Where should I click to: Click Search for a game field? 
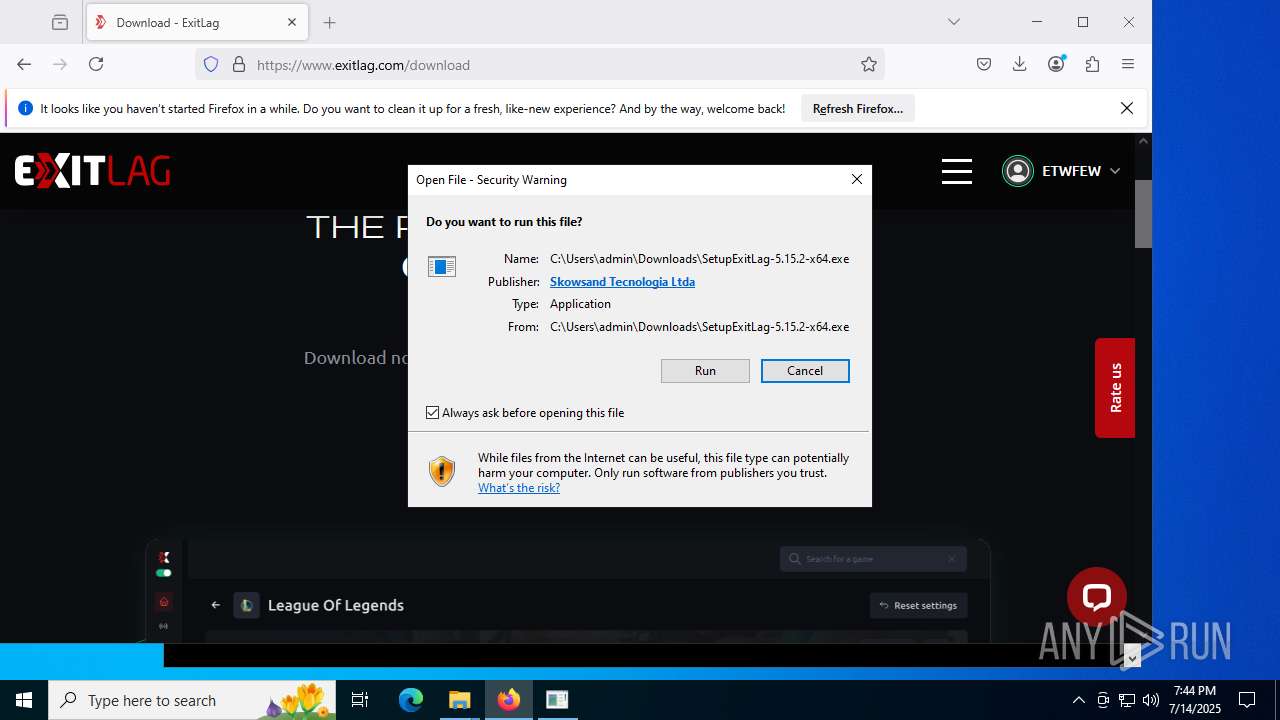873,559
